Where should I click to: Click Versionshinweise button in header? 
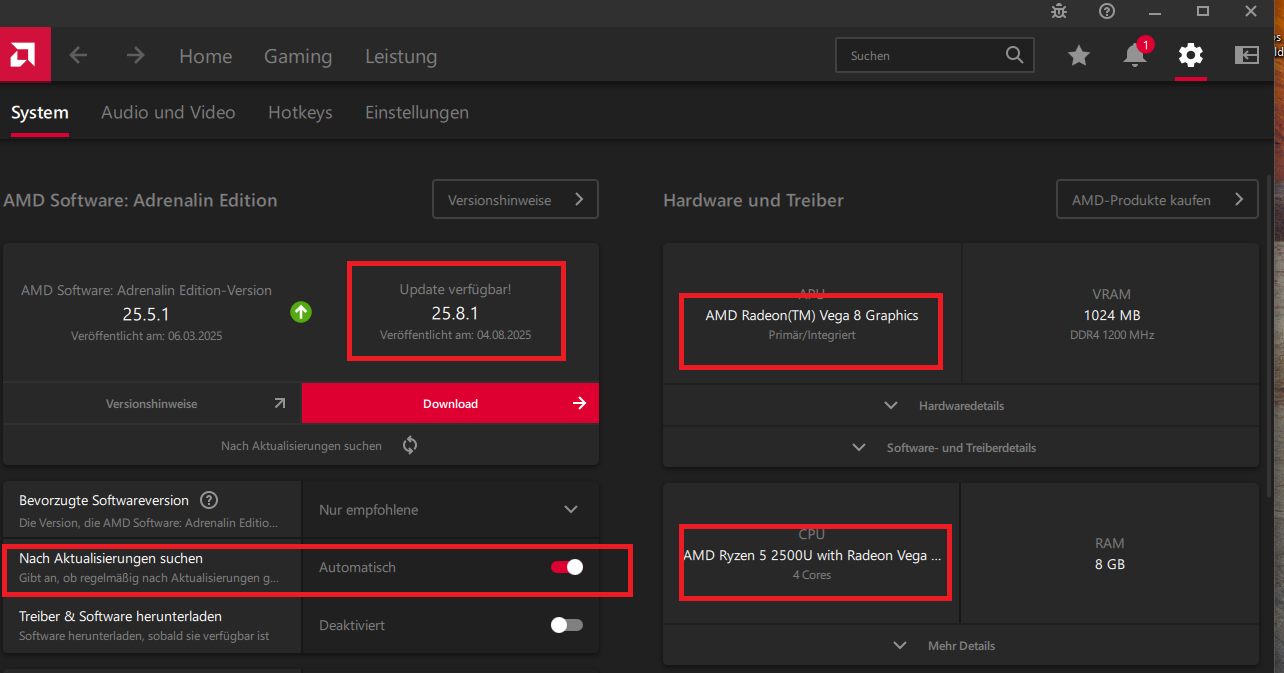[x=515, y=200]
